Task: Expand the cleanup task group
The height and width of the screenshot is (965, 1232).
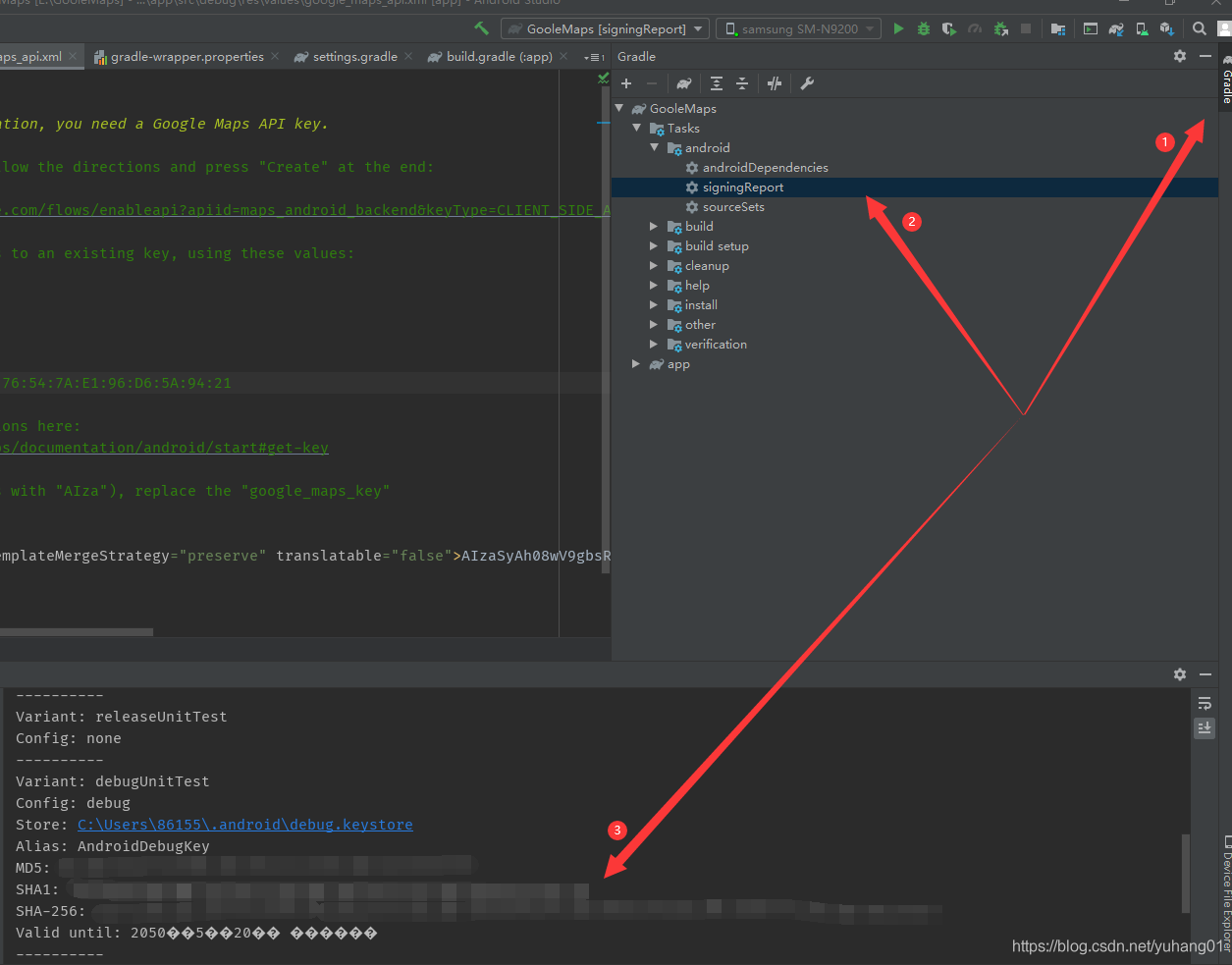Action: coord(655,265)
